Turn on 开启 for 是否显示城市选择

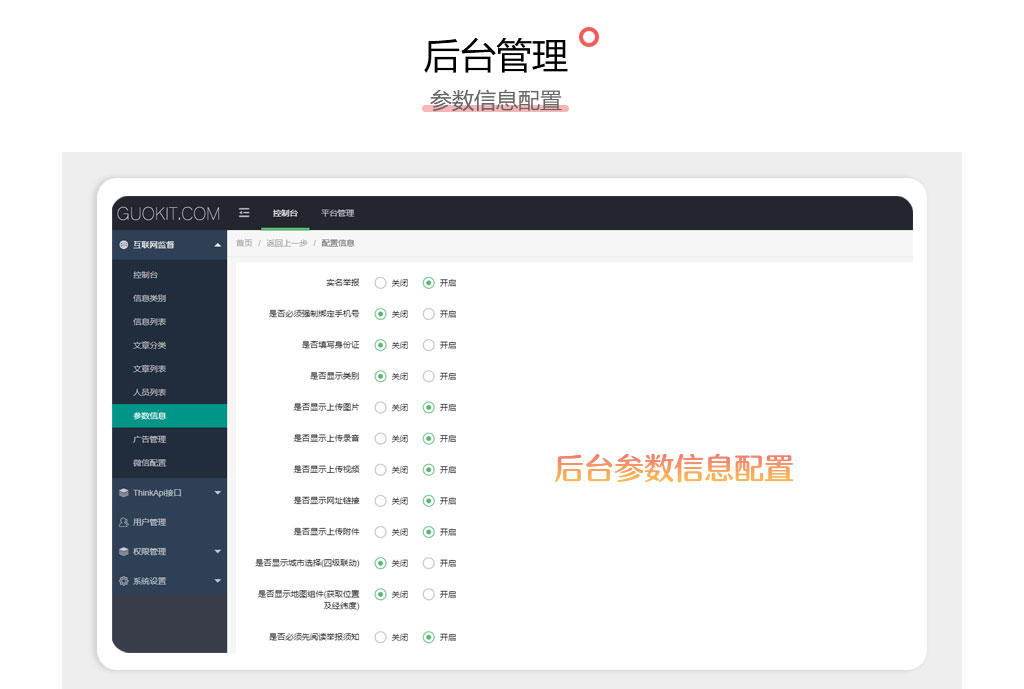tap(429, 563)
